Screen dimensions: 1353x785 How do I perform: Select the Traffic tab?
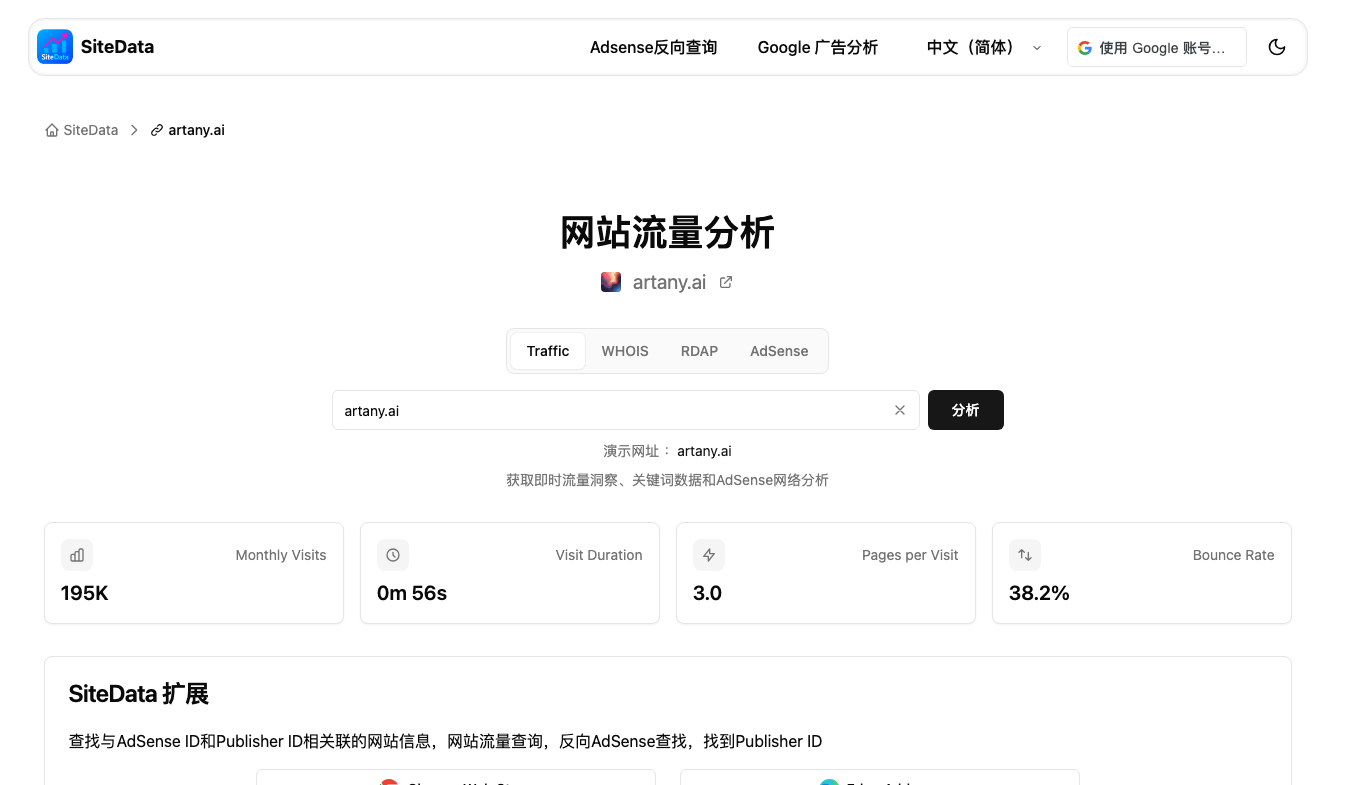pos(547,351)
